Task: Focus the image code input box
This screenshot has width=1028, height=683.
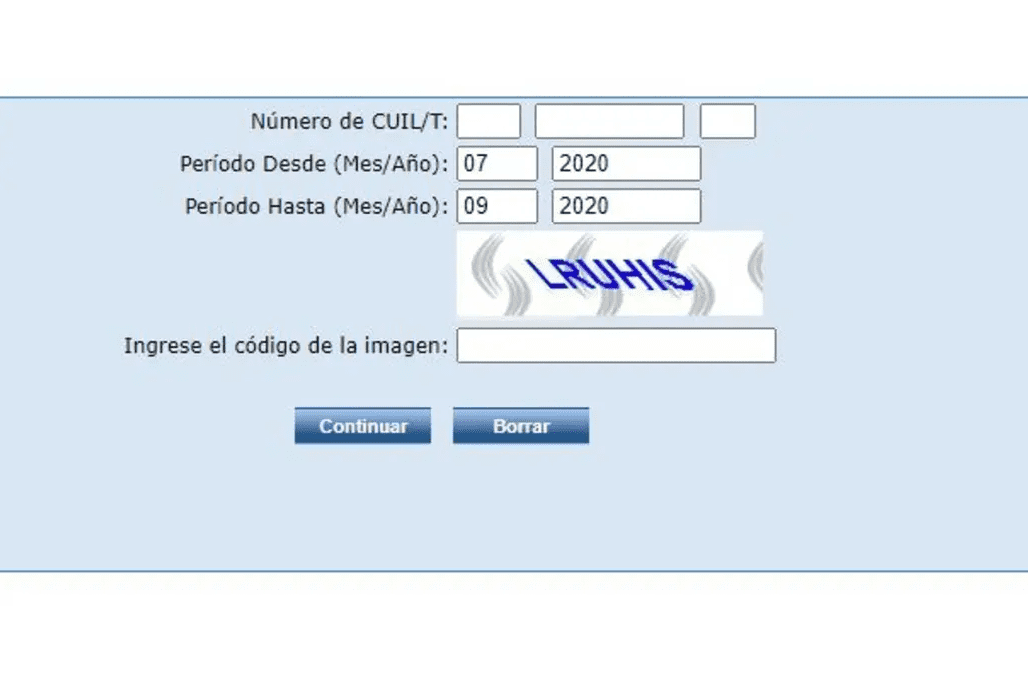Action: point(616,345)
